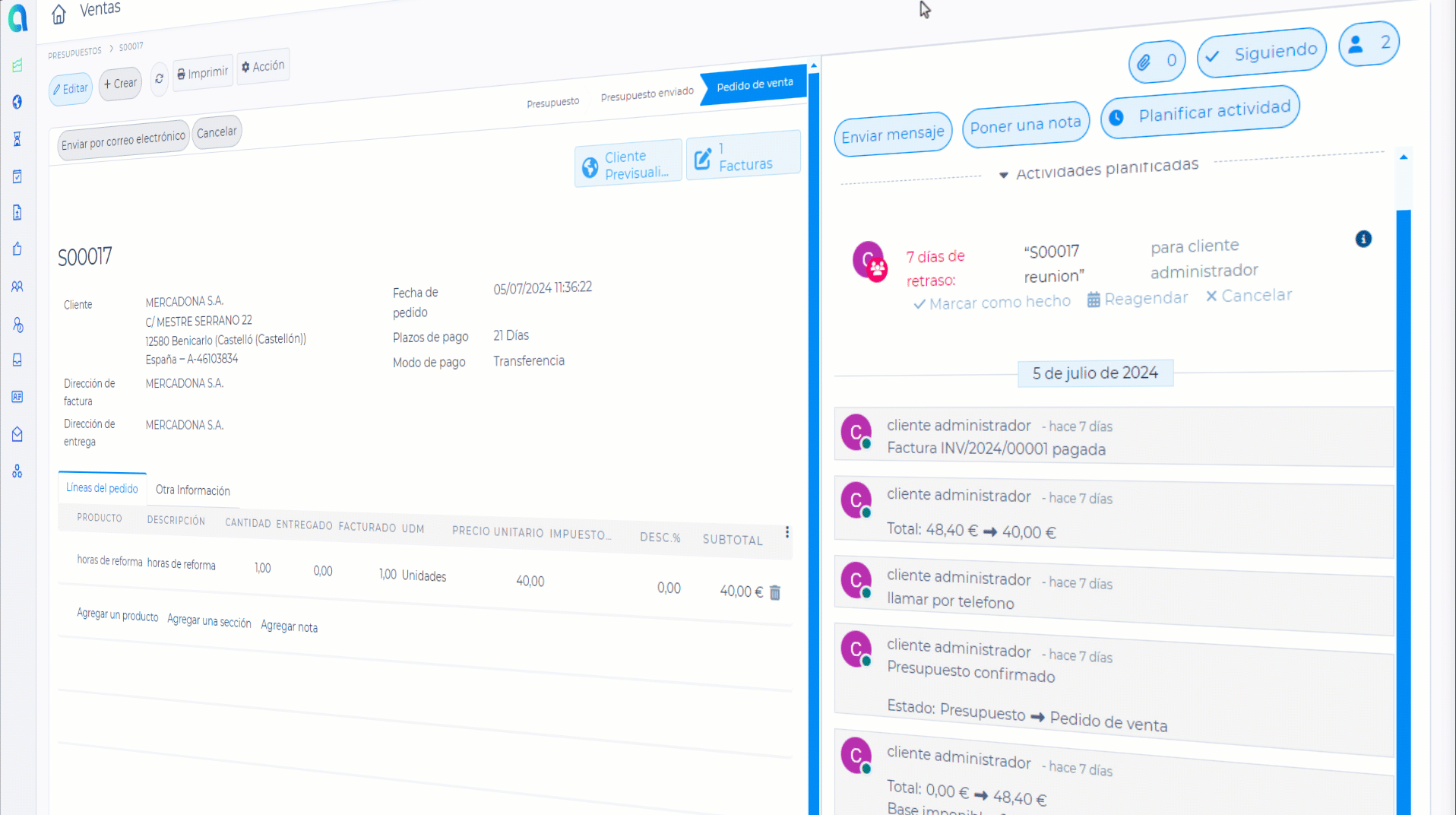Click Agregar un producto link

(x=117, y=615)
